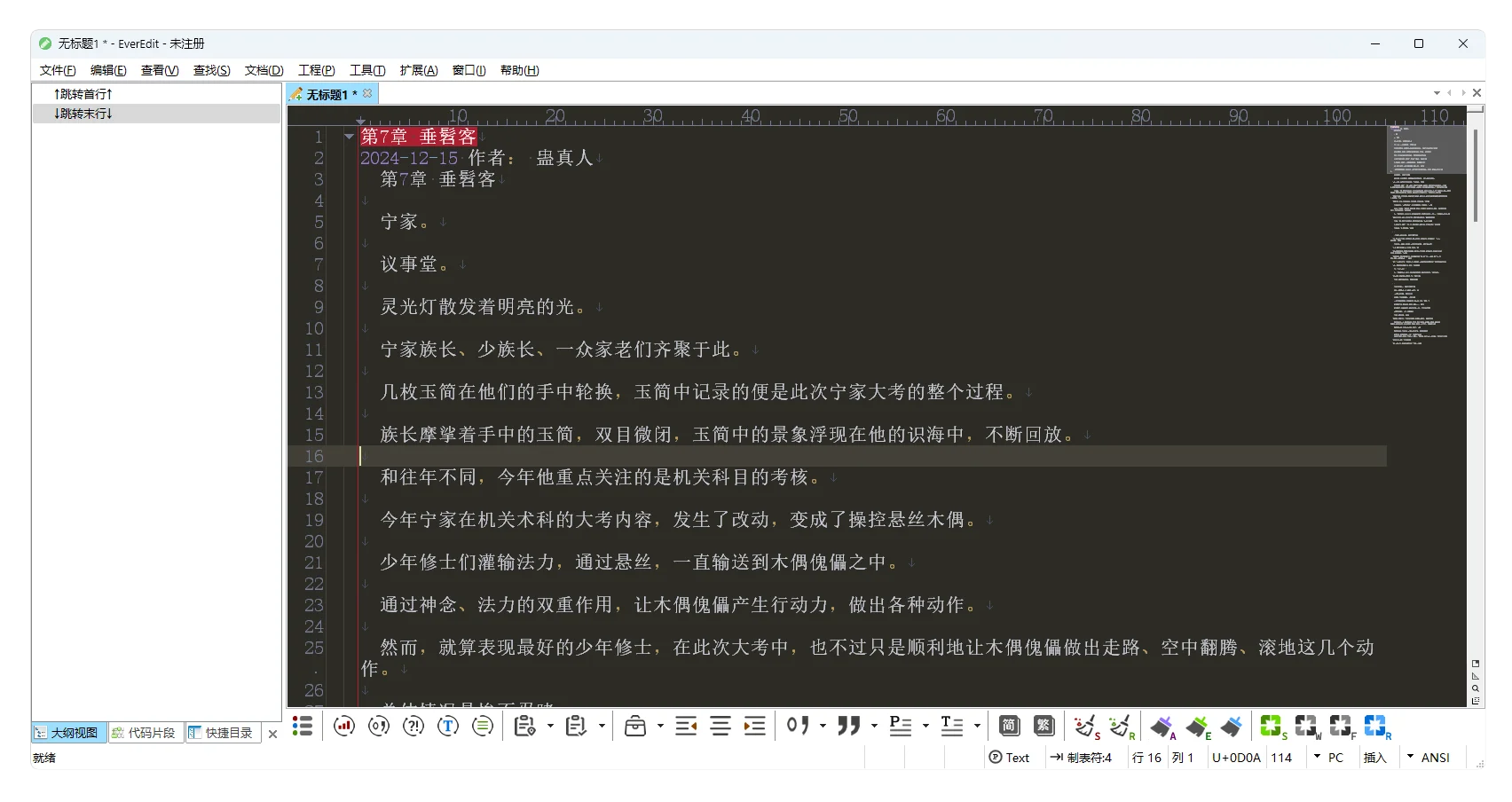This screenshot has width=1512, height=802.
Task: Open the 文件(F) menu
Action: click(x=58, y=70)
